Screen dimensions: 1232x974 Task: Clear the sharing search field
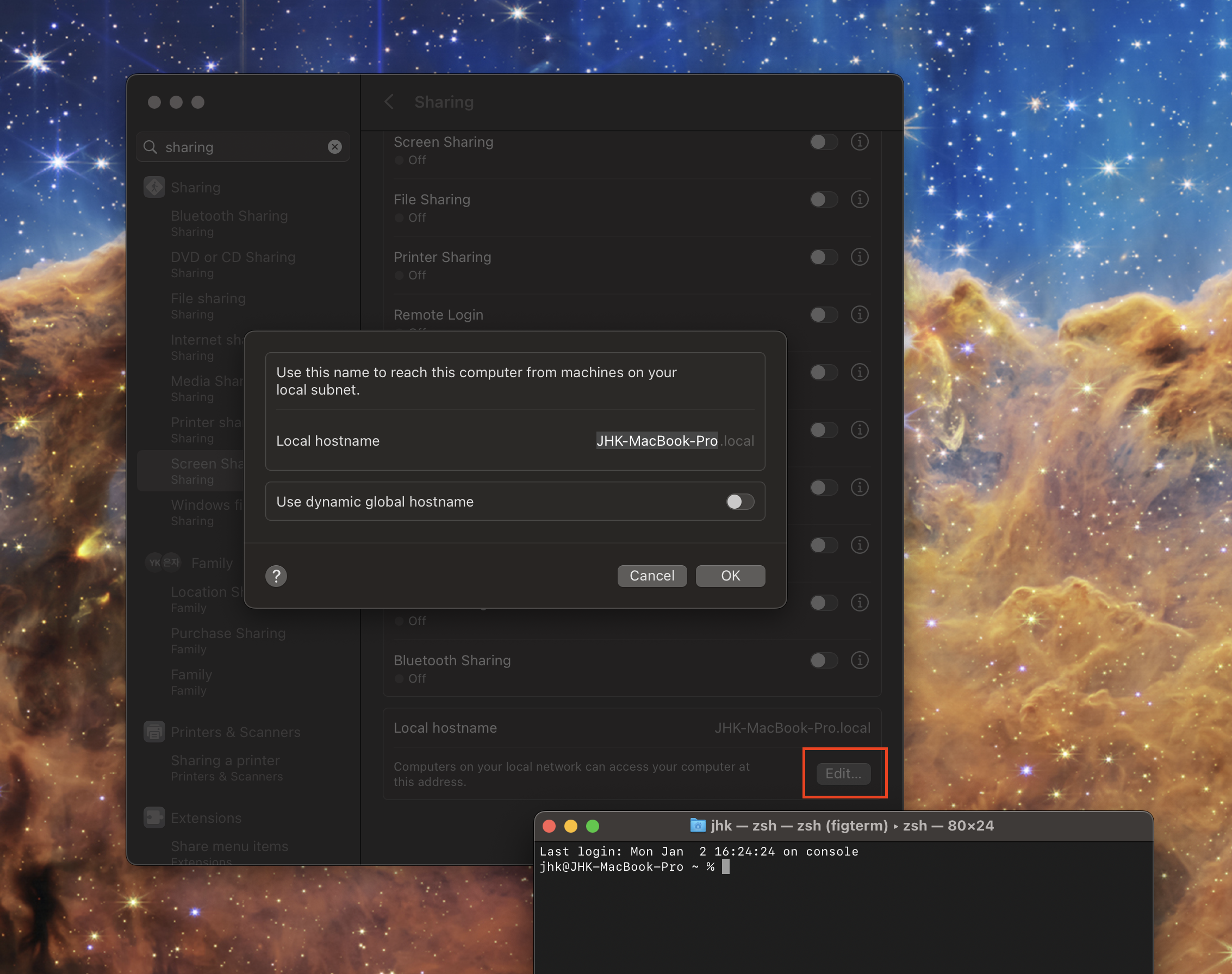click(x=335, y=147)
